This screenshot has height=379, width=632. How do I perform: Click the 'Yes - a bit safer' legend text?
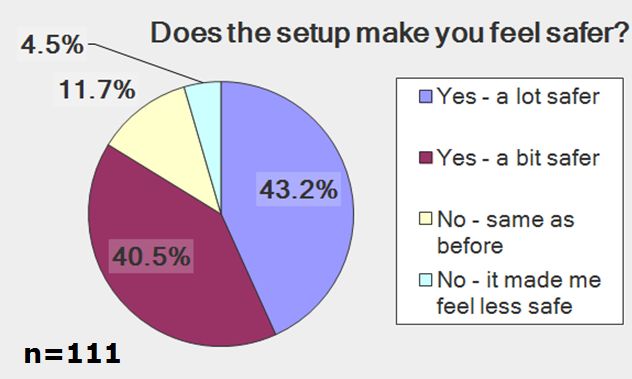point(518,158)
